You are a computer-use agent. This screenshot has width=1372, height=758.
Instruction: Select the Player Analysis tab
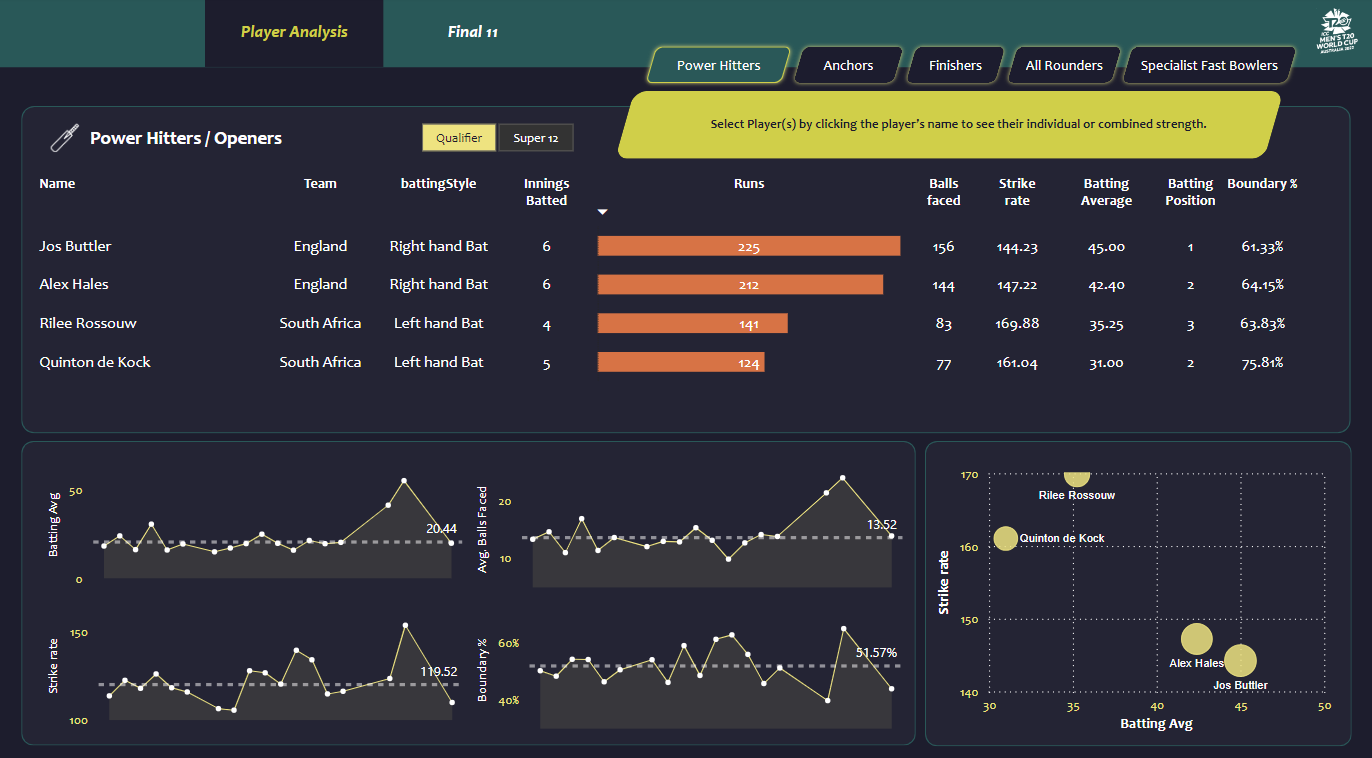293,30
